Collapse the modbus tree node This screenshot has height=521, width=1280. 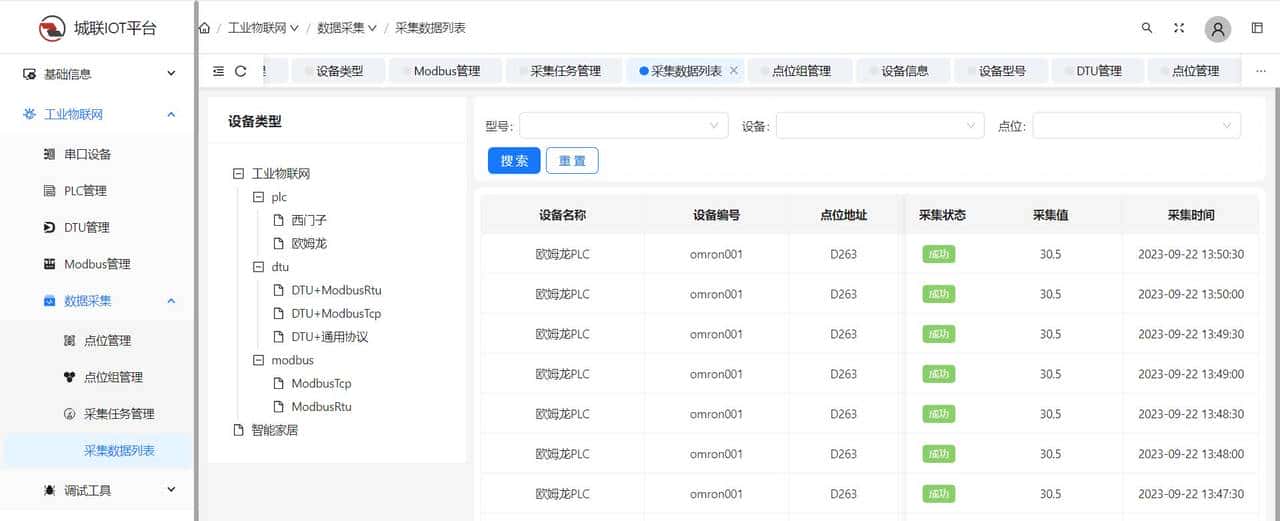click(x=258, y=360)
